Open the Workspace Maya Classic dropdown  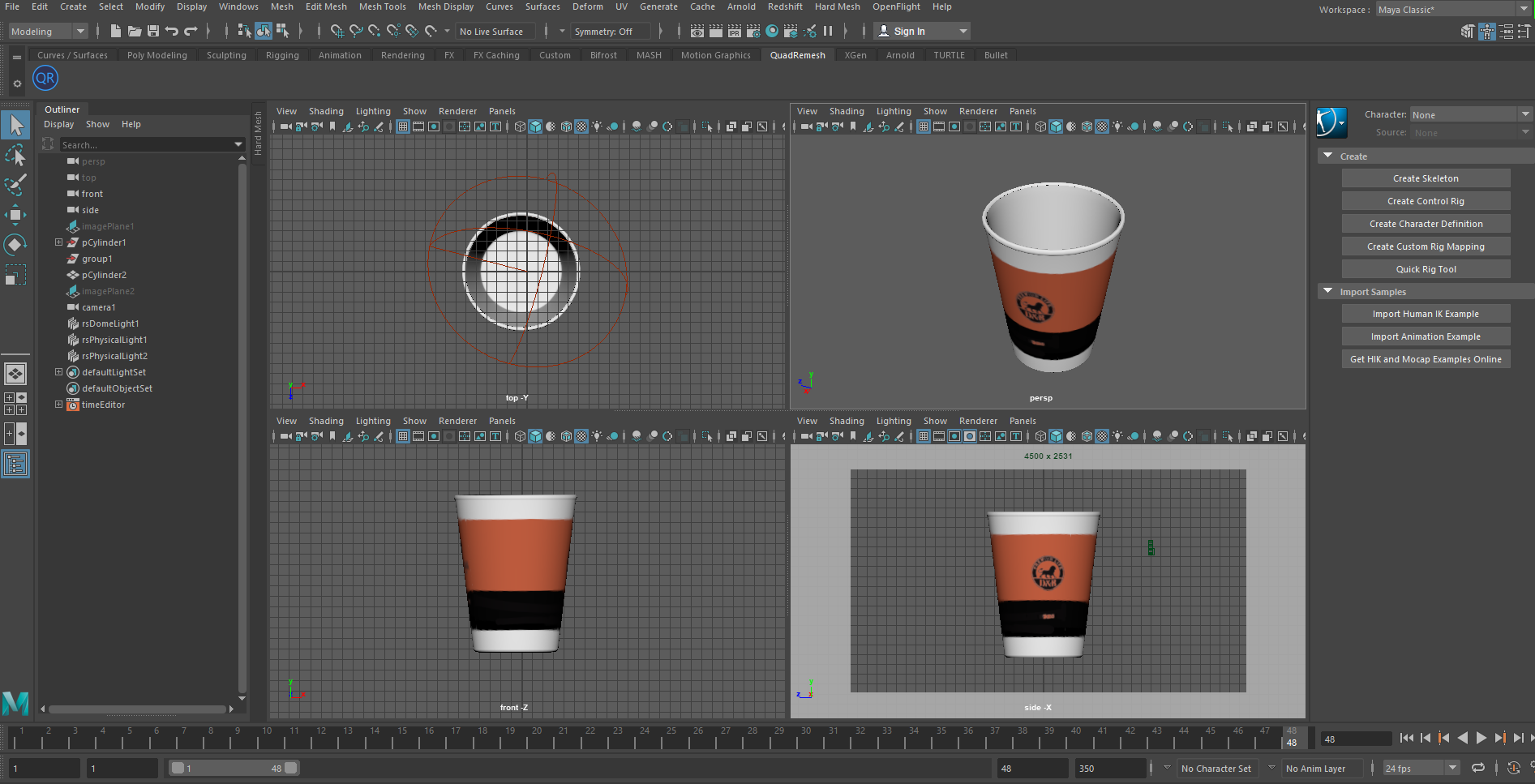(1453, 10)
